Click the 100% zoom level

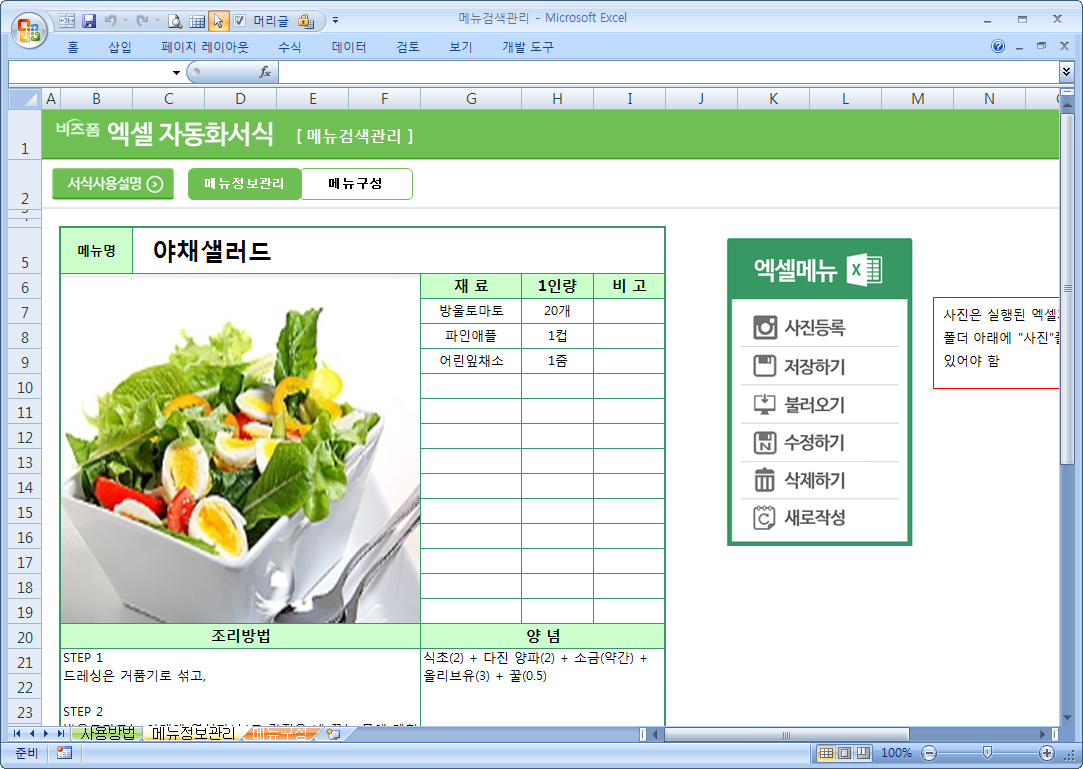(x=896, y=752)
